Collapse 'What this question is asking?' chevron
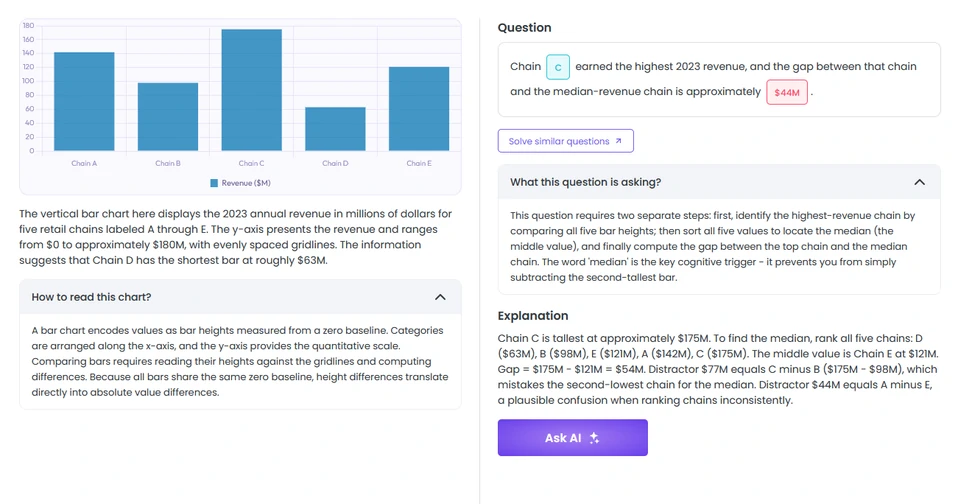Image resolution: width=958 pixels, height=504 pixels. [920, 182]
